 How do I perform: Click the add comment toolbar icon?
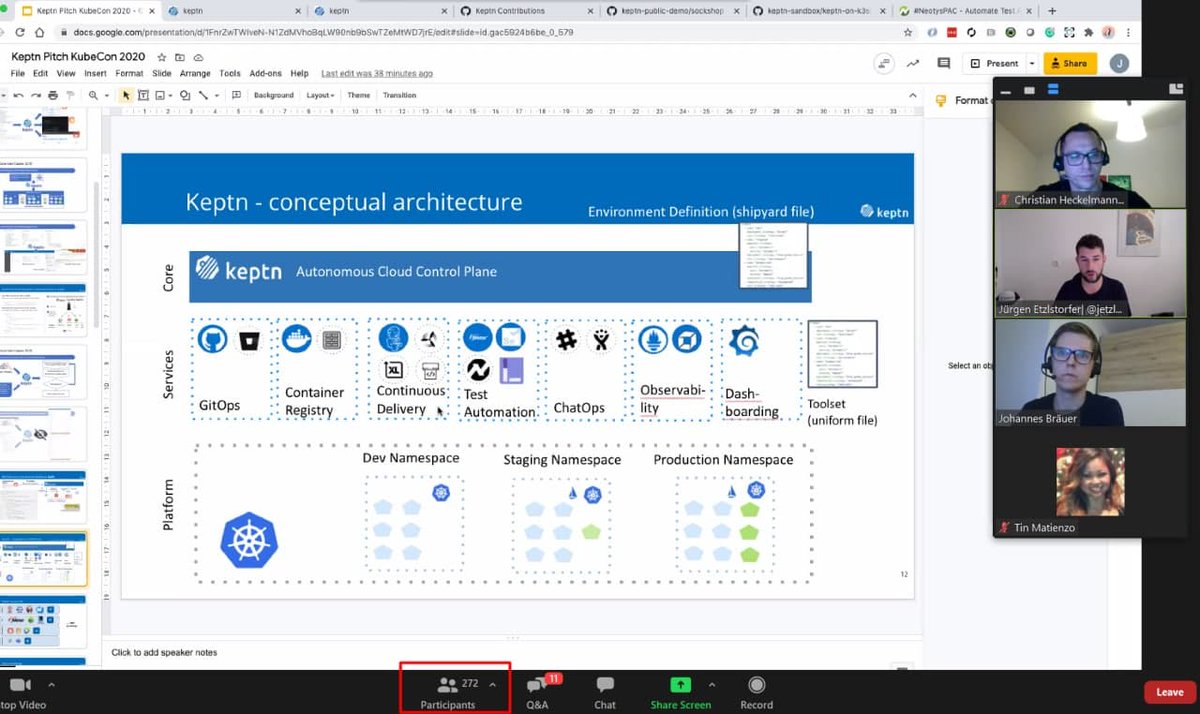(x=236, y=95)
